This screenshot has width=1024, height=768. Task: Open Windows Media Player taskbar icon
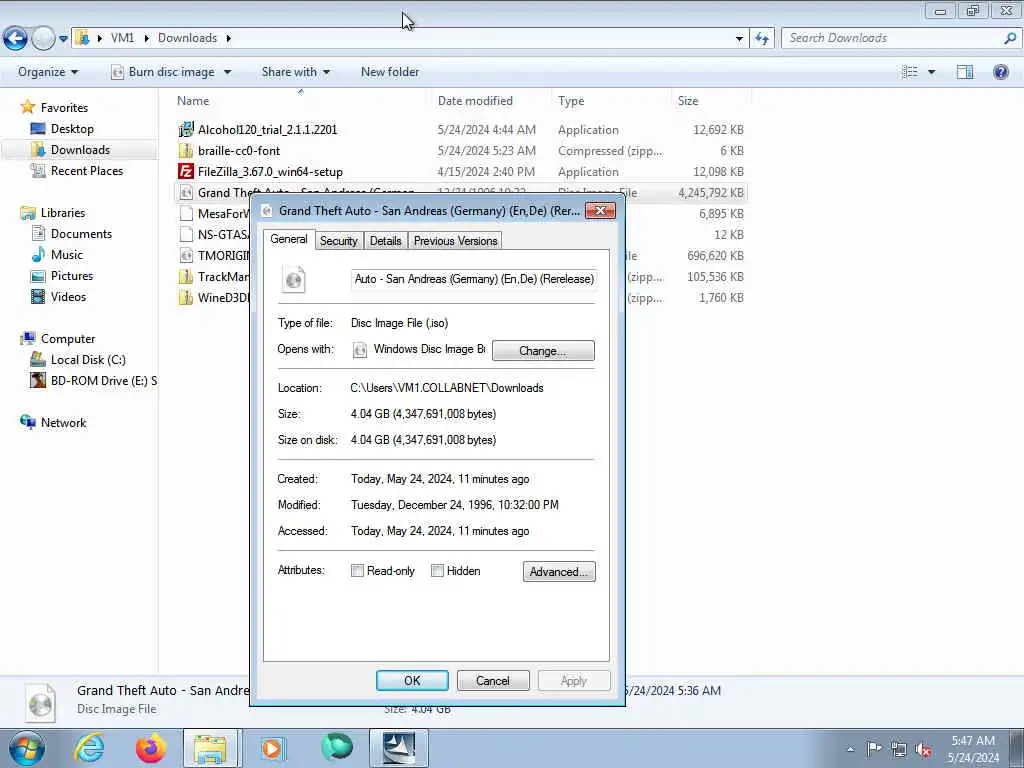point(273,748)
